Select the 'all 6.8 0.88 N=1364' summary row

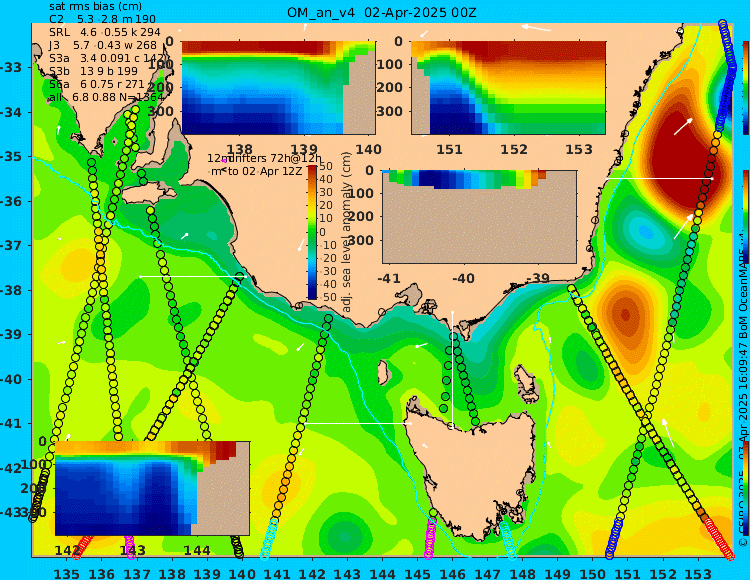106,97
